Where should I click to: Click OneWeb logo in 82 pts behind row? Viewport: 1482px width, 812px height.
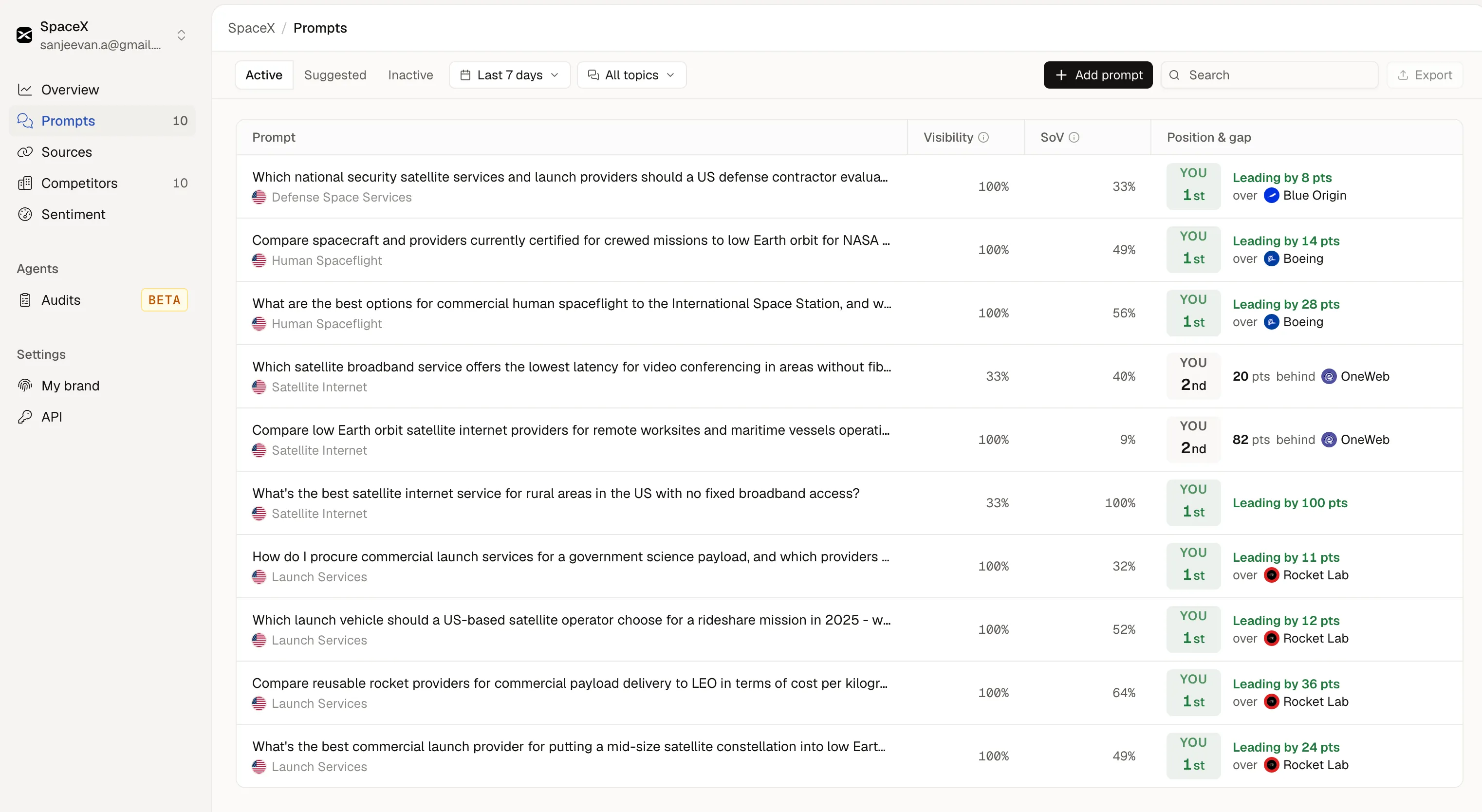(1329, 440)
